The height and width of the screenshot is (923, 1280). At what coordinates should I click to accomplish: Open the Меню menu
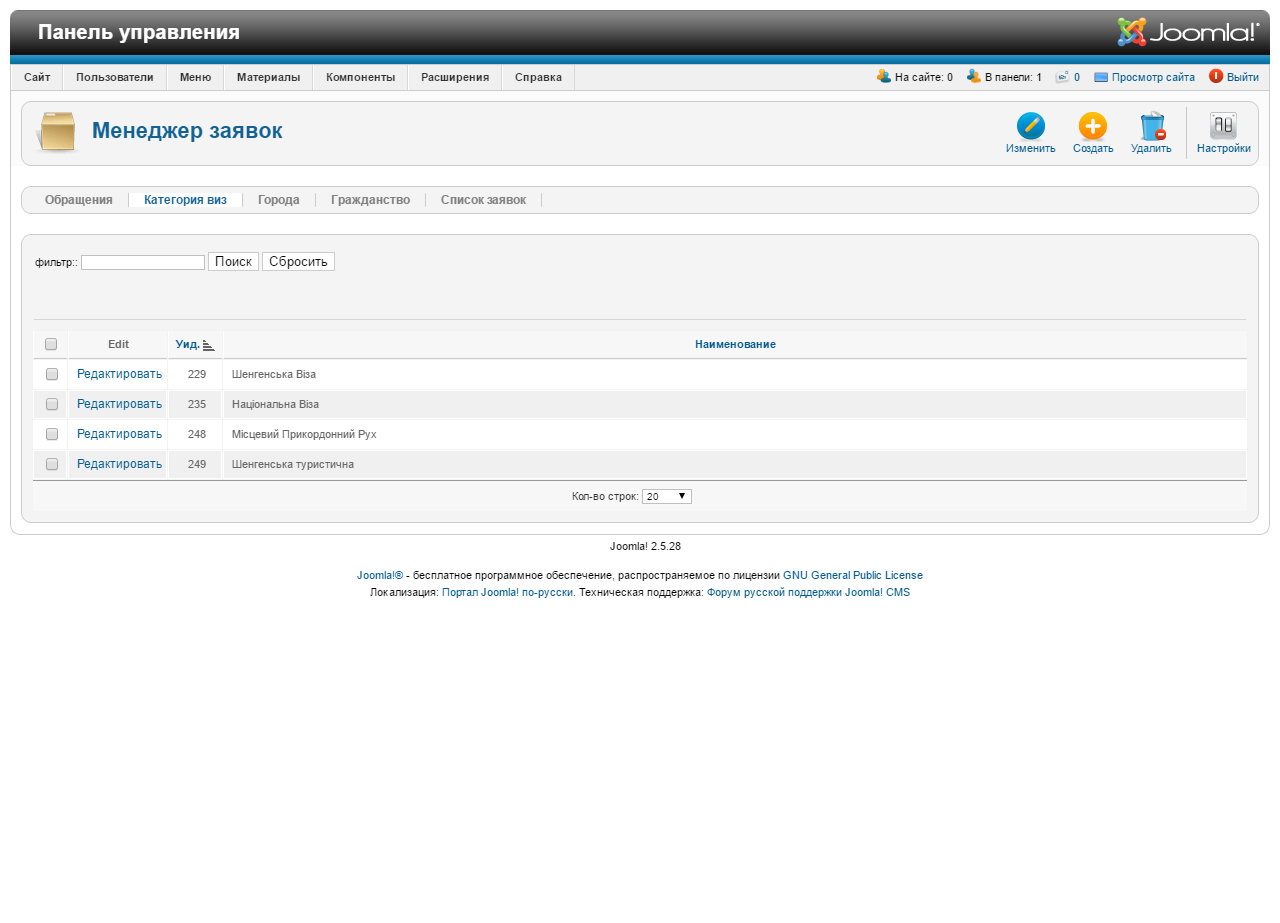tap(195, 77)
